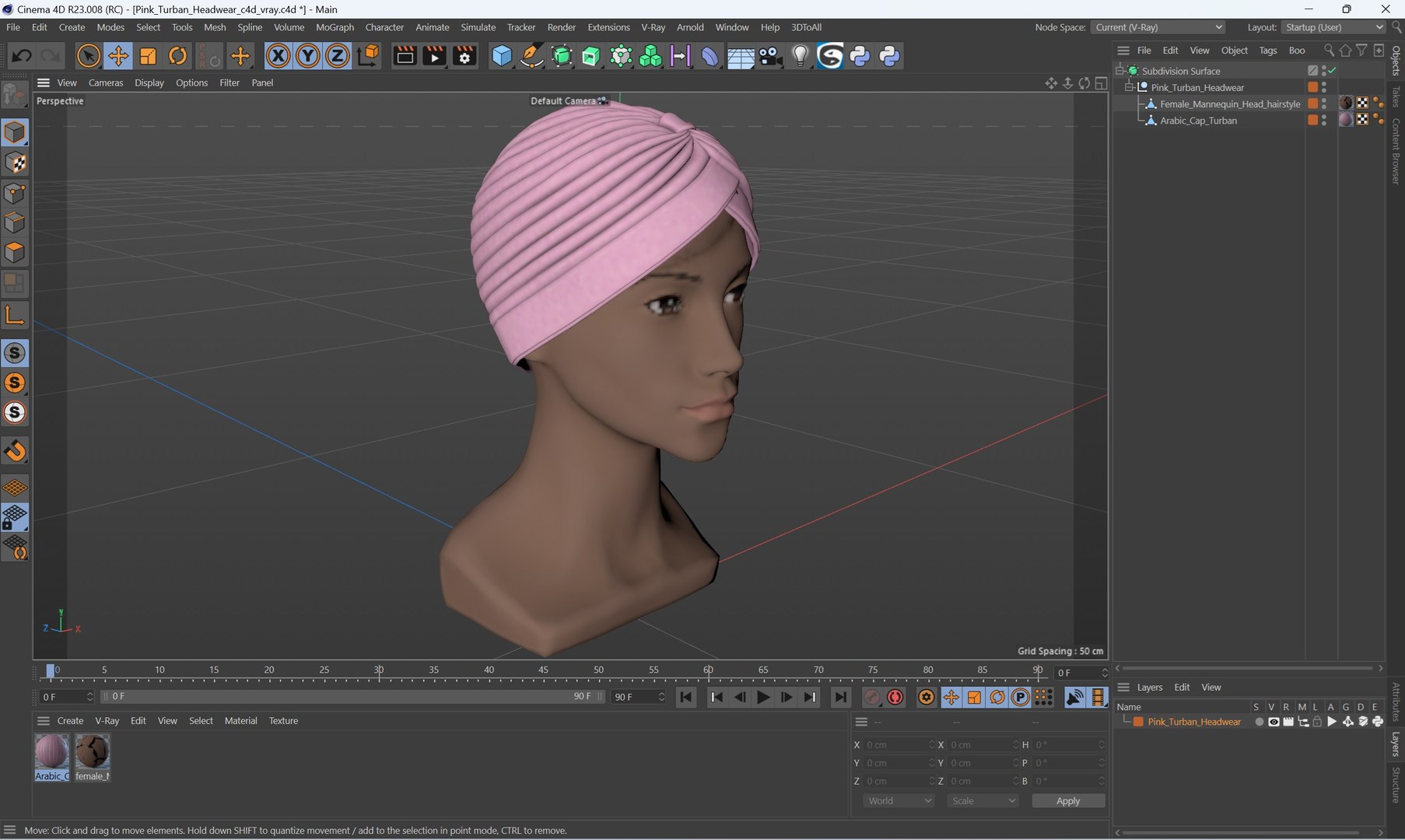Switch to Polygons mode in left palette
This screenshot has height=840, width=1405.
pyautogui.click(x=15, y=253)
